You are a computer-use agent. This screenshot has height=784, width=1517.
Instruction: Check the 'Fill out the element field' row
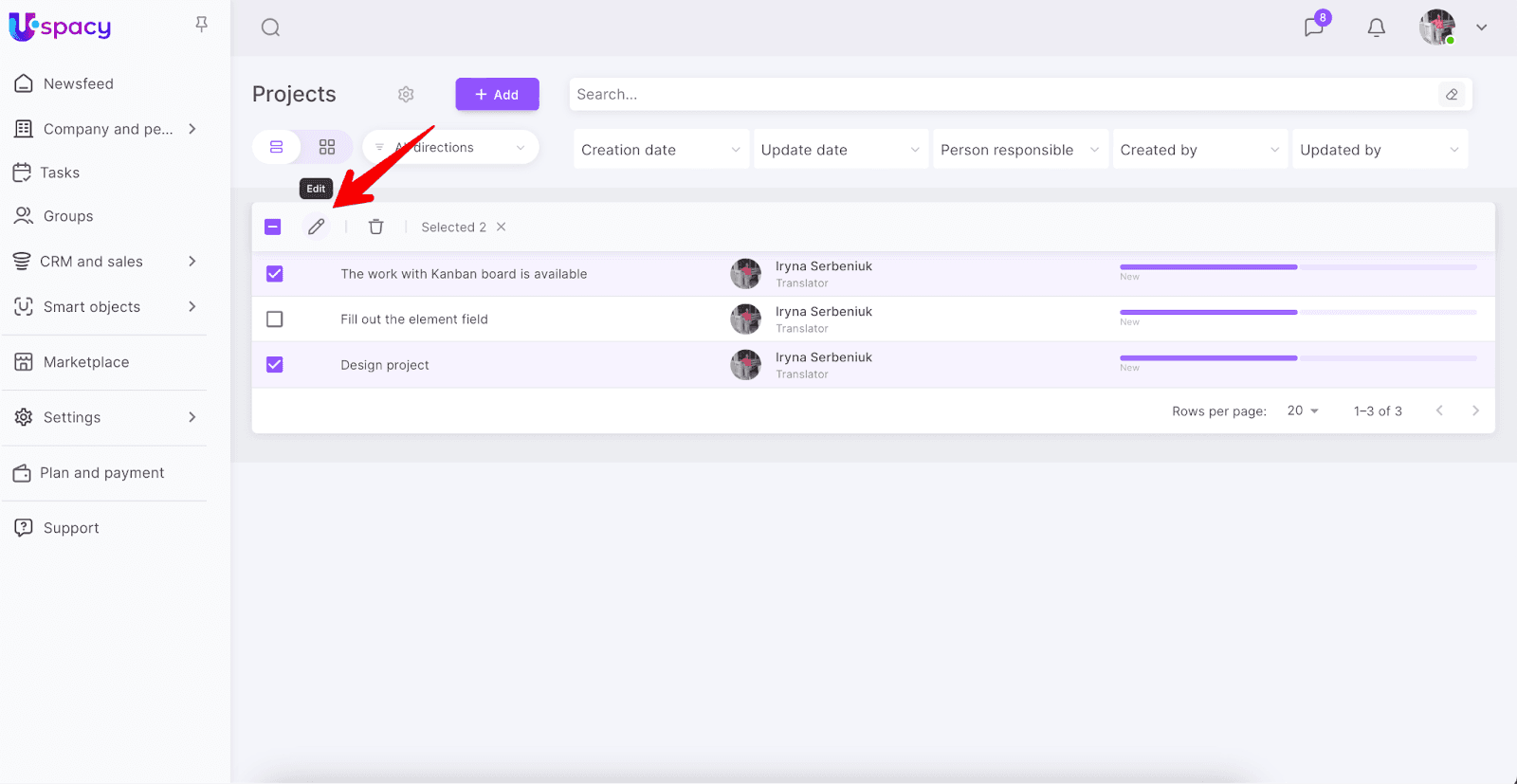tap(275, 319)
